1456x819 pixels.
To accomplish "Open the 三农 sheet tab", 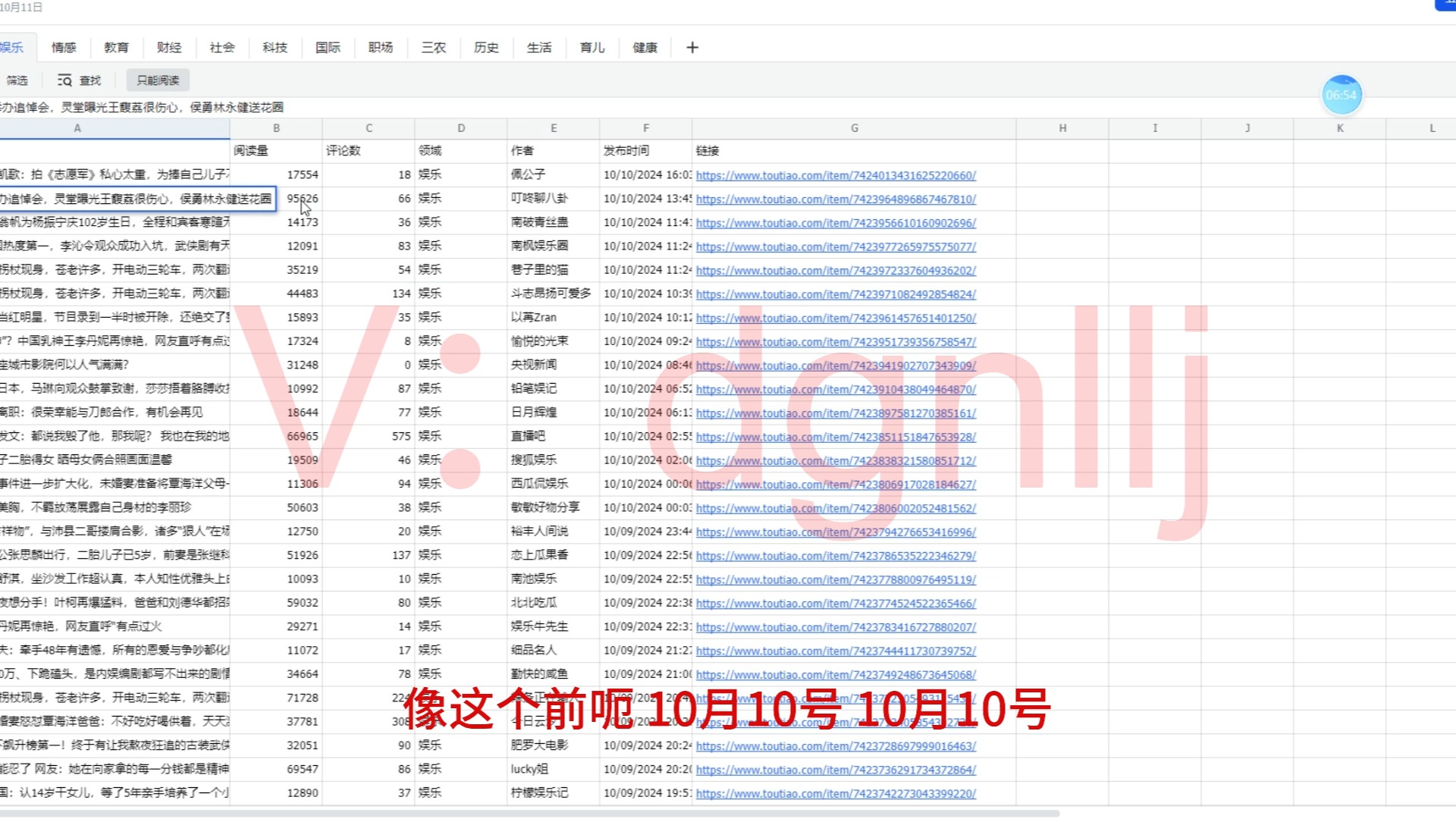I will pyautogui.click(x=434, y=48).
